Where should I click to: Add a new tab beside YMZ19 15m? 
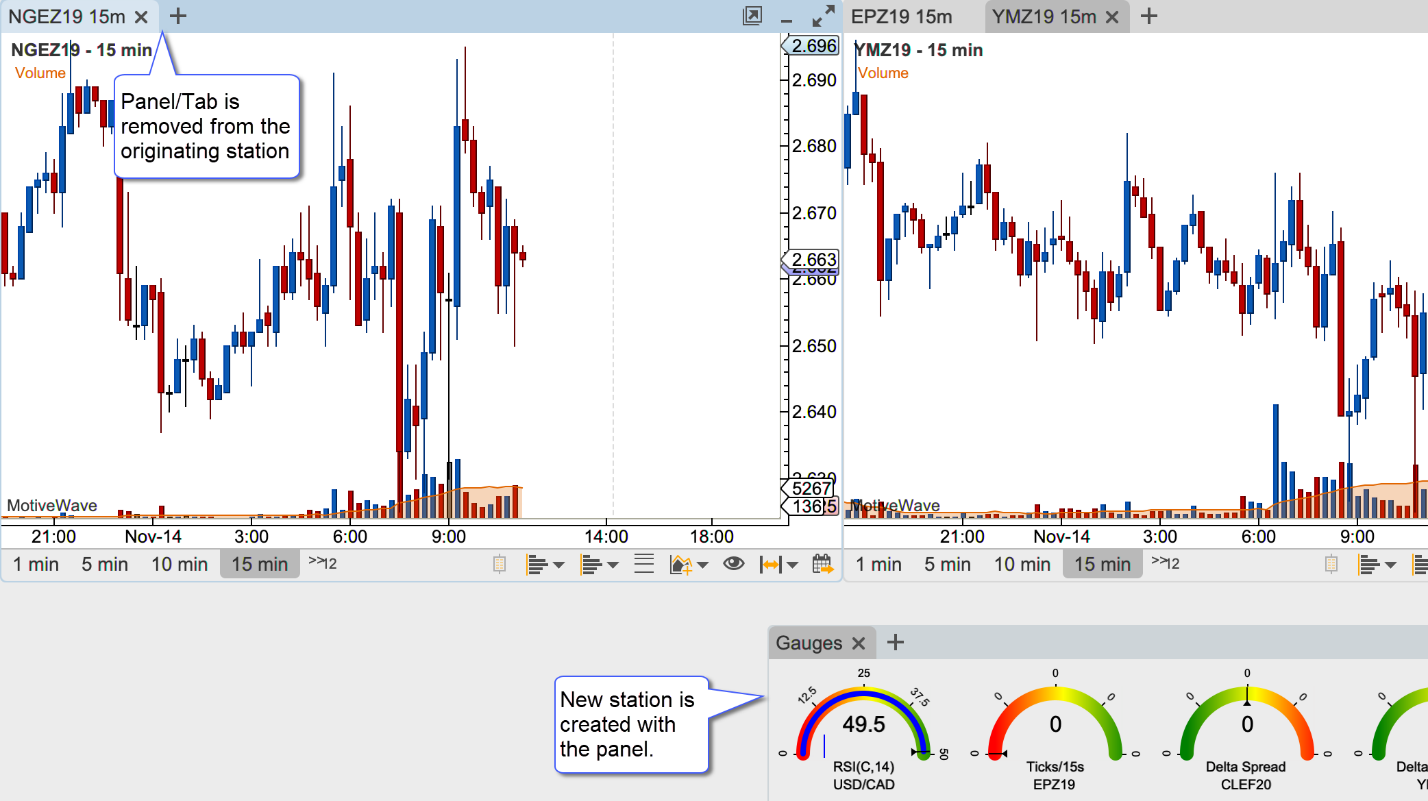pos(1150,16)
